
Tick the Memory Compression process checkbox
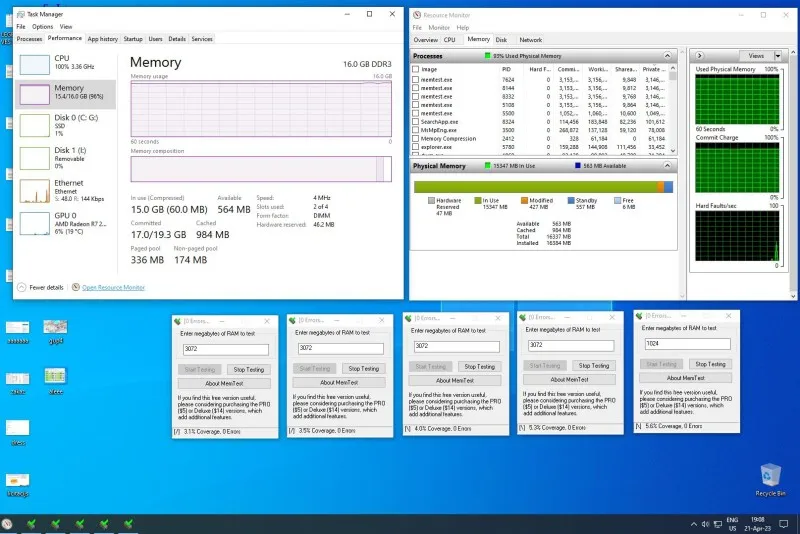(x=415, y=139)
